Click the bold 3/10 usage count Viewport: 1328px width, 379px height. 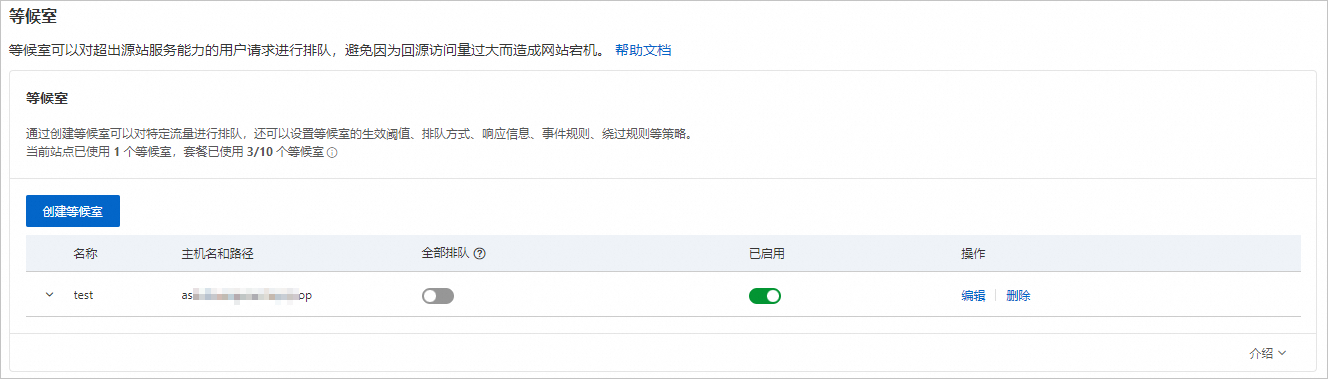click(259, 153)
